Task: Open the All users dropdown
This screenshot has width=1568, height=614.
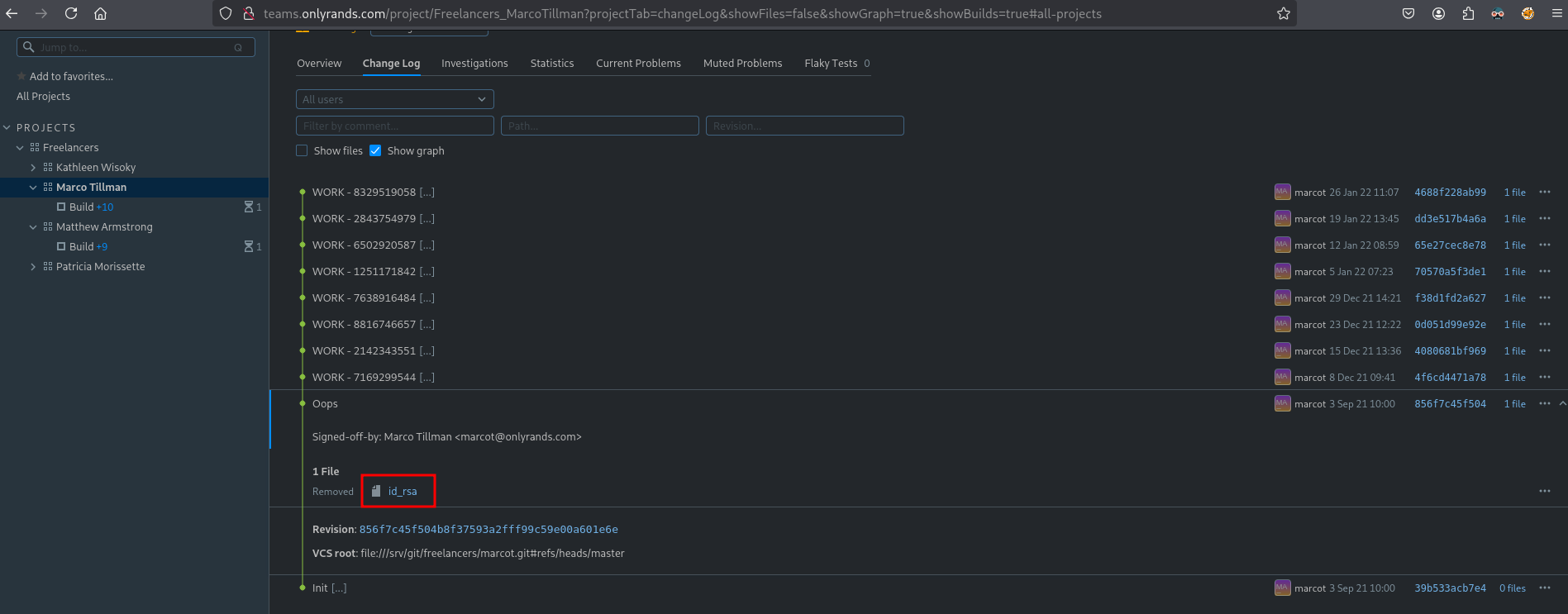Action: pyautogui.click(x=394, y=99)
